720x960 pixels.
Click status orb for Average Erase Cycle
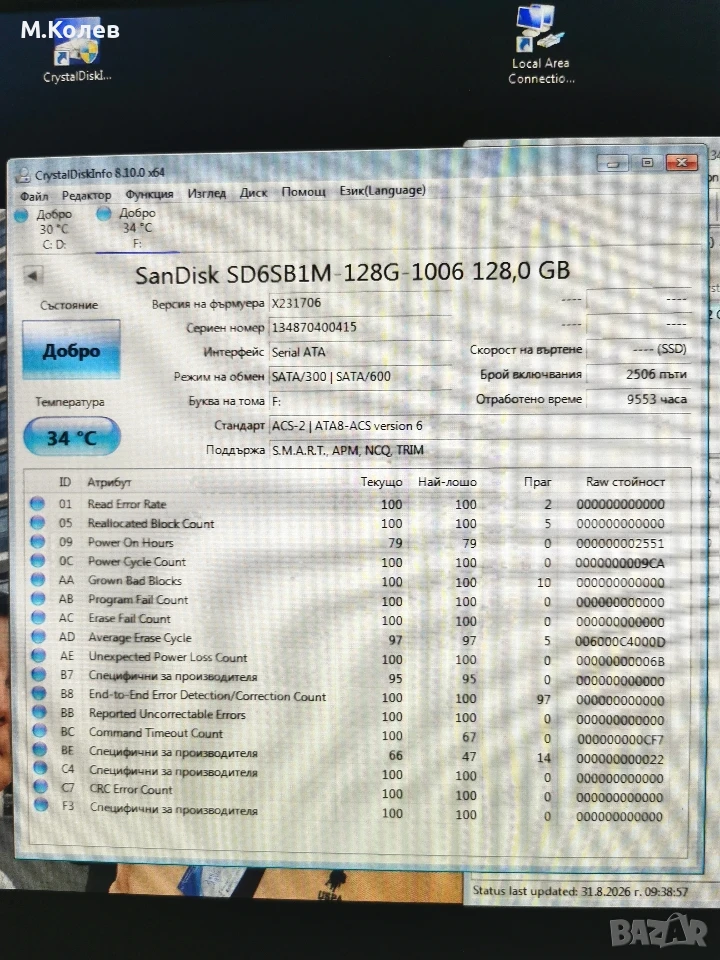coord(39,636)
